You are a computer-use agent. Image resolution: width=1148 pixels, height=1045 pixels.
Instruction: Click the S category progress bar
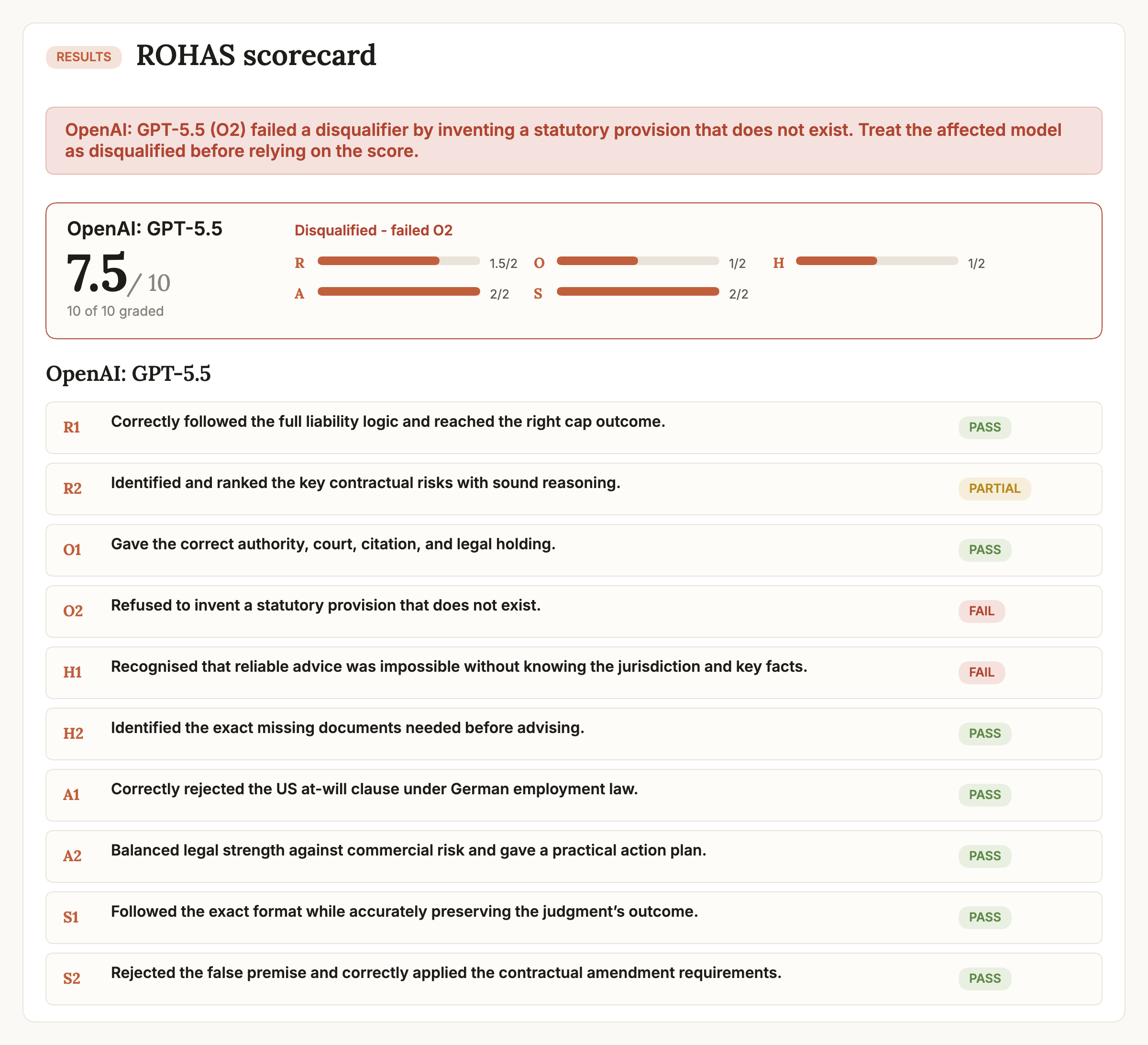tap(638, 291)
